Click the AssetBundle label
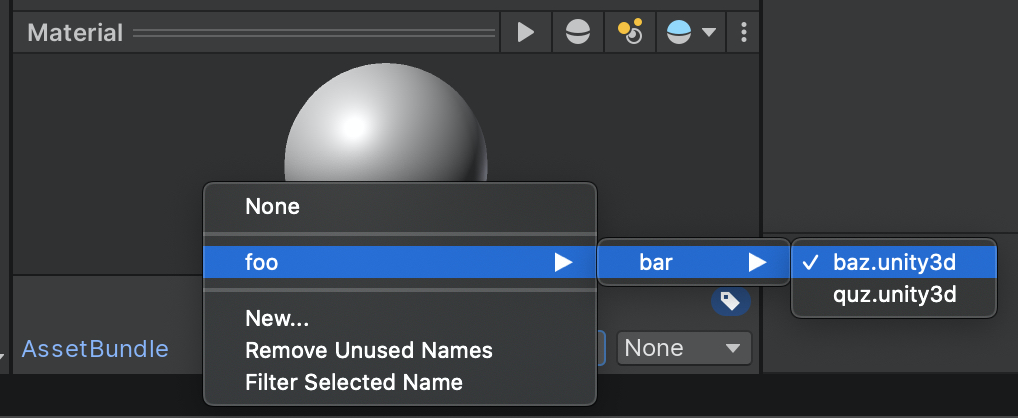The image size is (1018, 418). (x=95, y=349)
